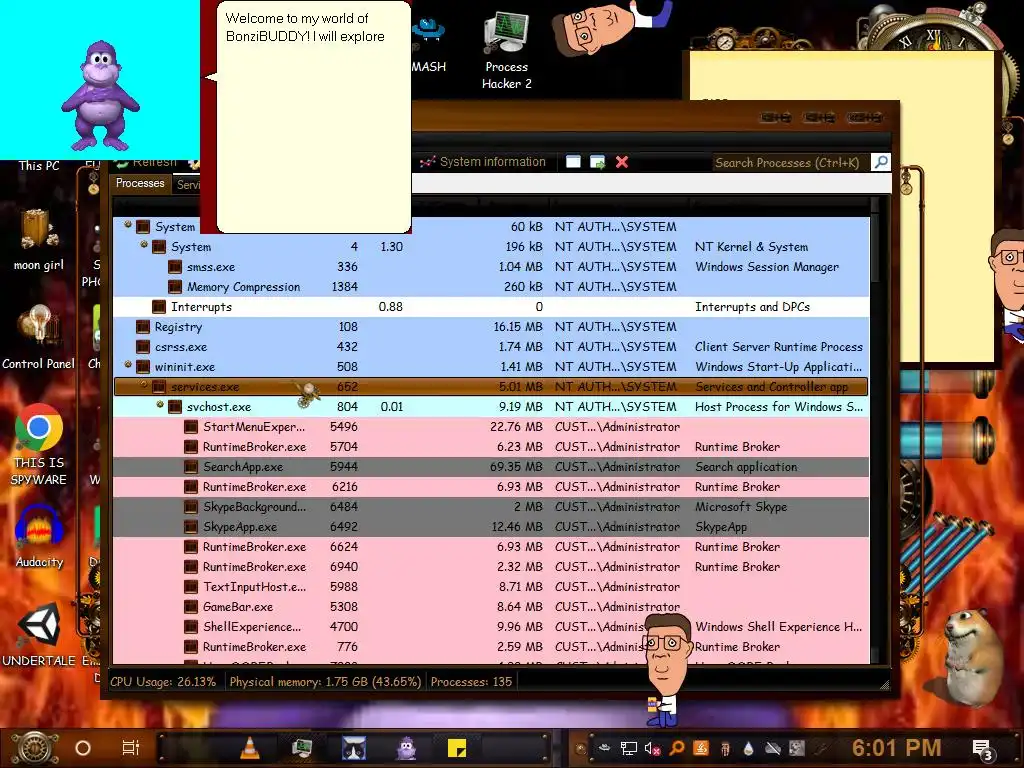Click the Registry process icon

click(143, 327)
